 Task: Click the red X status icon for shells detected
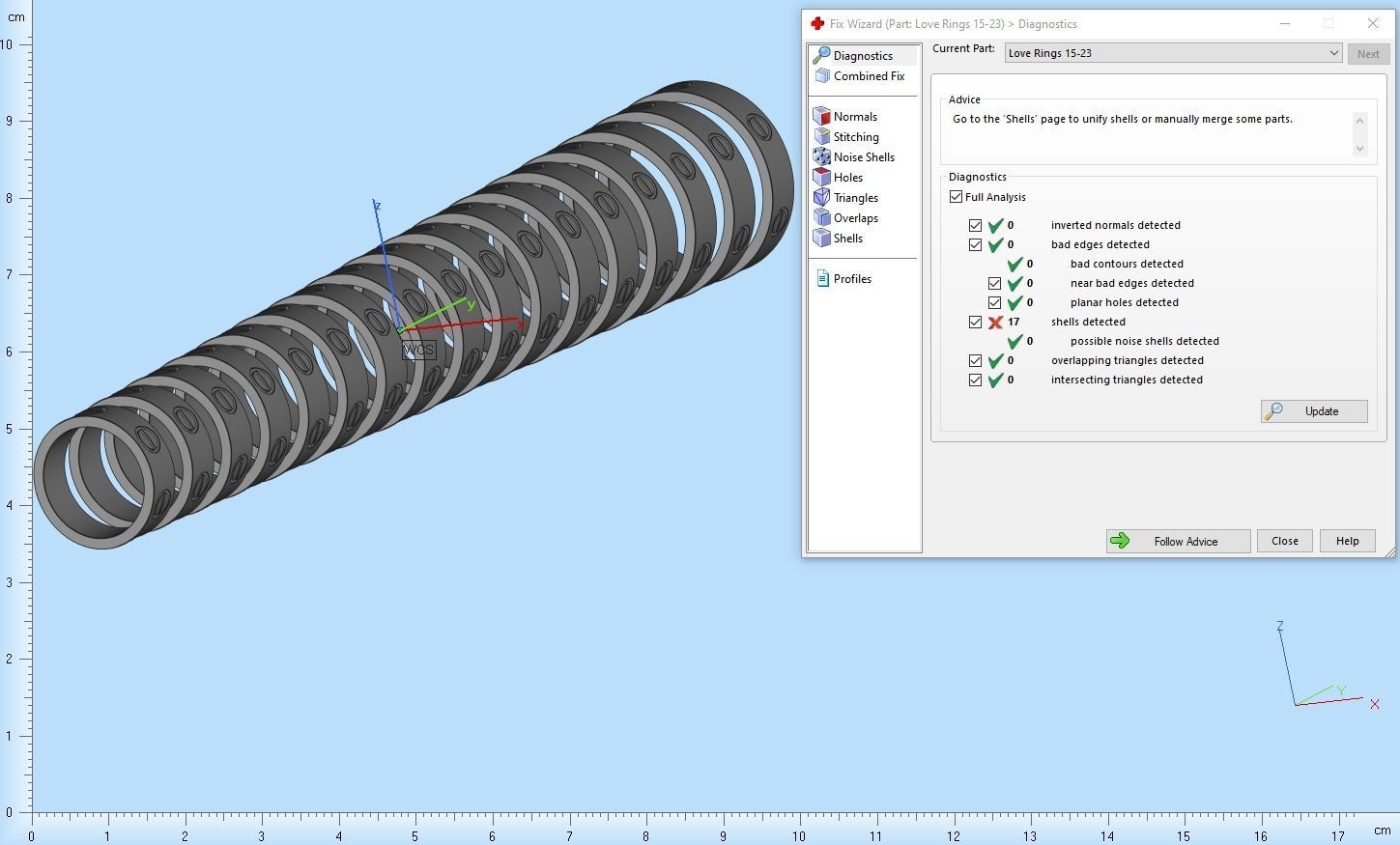[x=995, y=322]
